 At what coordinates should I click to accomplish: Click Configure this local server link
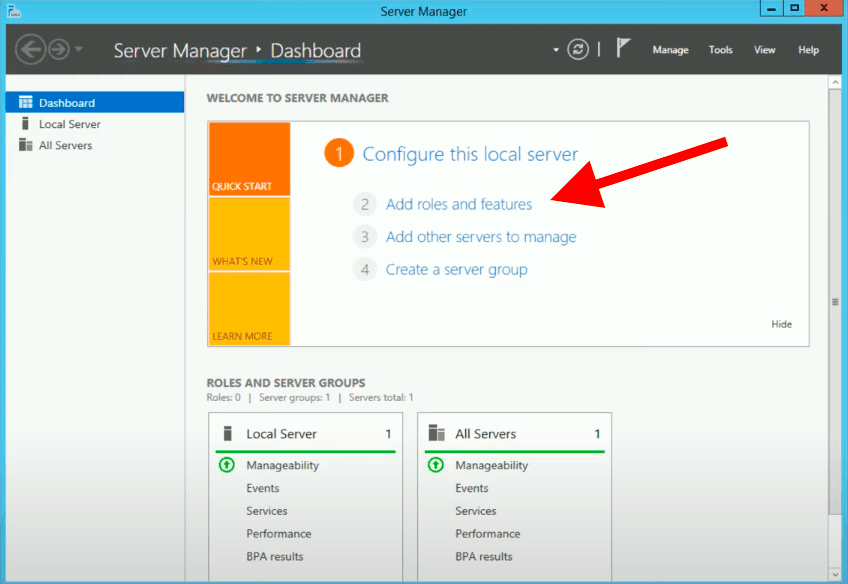[x=470, y=154]
